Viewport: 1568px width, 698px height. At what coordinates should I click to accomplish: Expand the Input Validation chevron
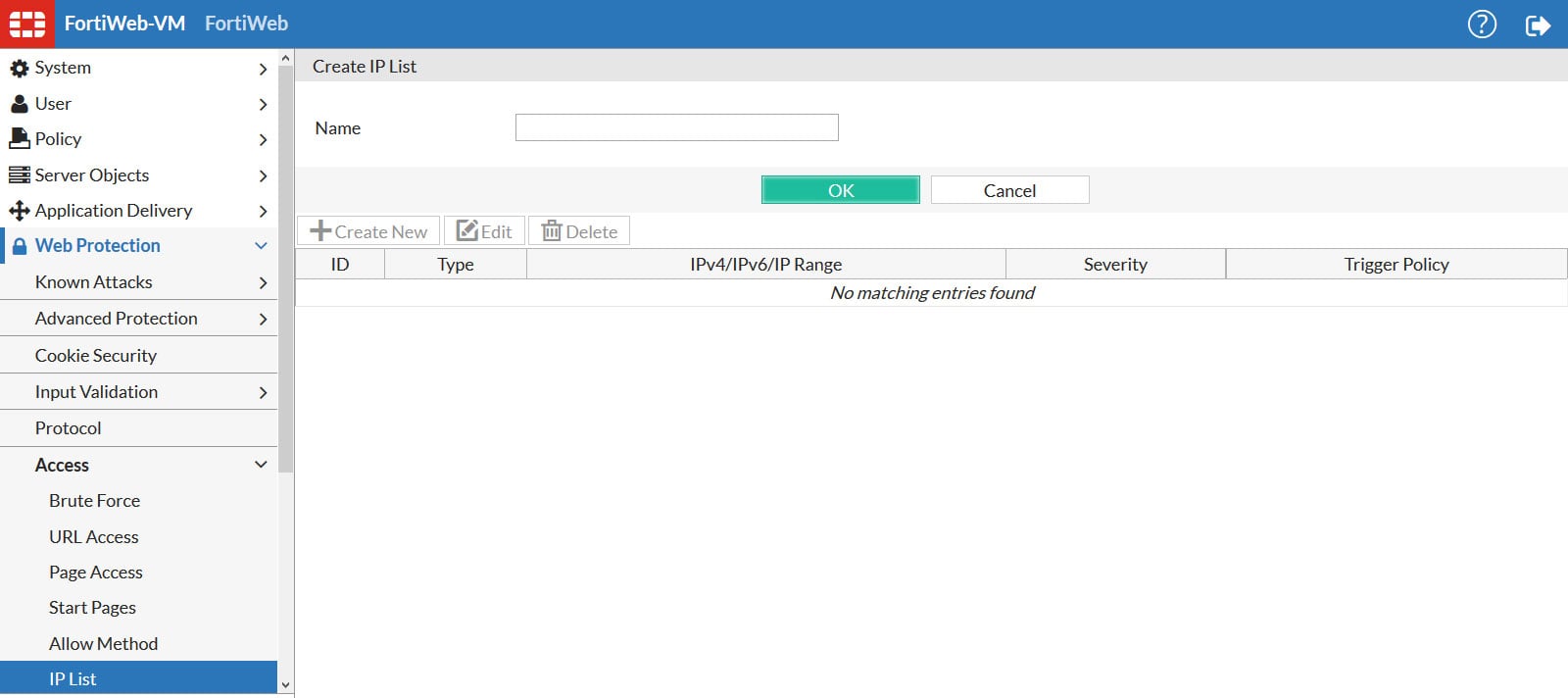pyautogui.click(x=263, y=392)
